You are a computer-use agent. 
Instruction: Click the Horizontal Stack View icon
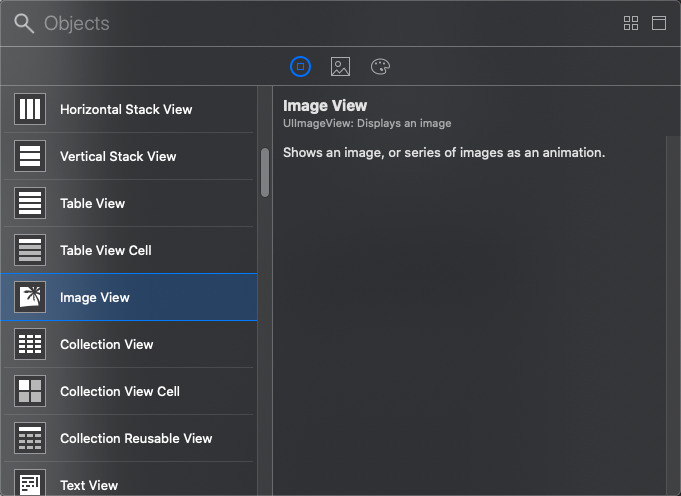point(30,109)
